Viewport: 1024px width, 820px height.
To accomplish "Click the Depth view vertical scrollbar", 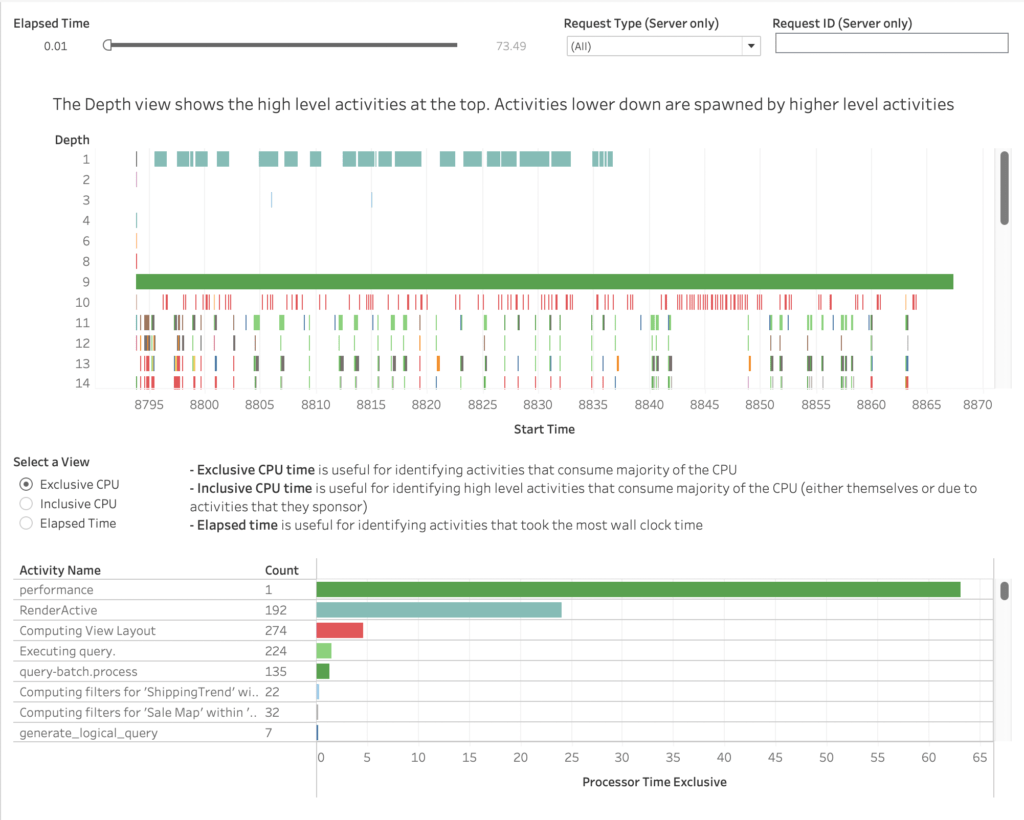I will pyautogui.click(x=1004, y=187).
